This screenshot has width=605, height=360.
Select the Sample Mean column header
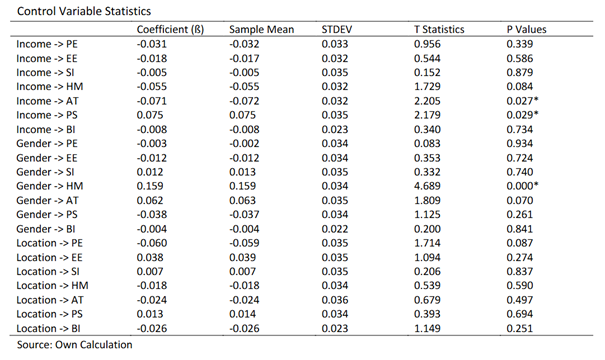262,30
